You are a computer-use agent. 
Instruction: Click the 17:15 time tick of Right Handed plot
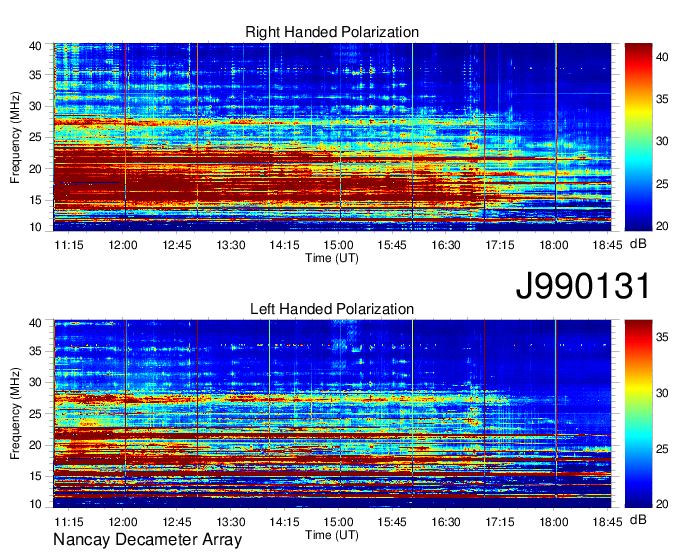500,245
